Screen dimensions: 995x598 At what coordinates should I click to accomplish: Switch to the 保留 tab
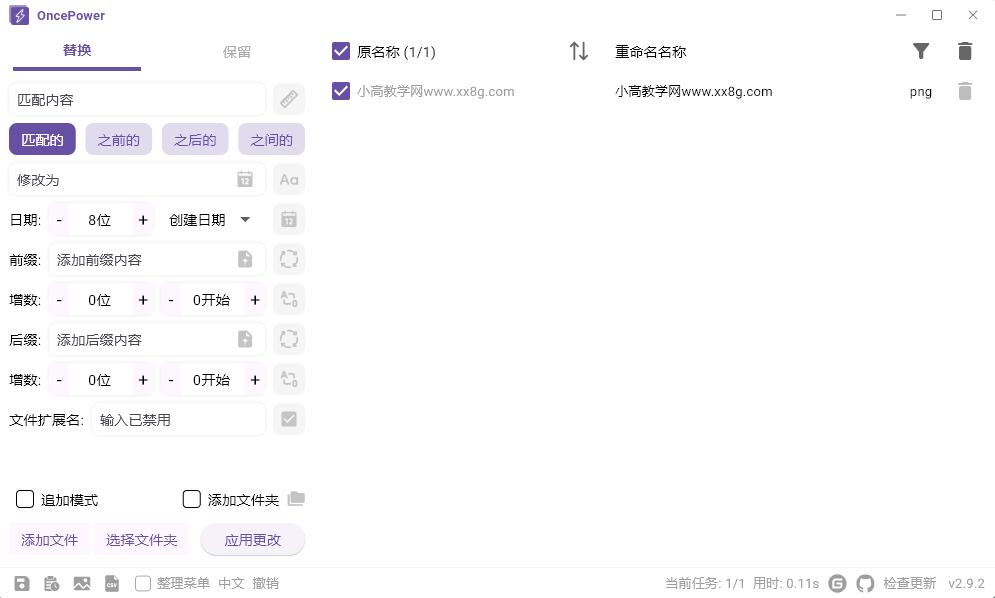tap(237, 51)
